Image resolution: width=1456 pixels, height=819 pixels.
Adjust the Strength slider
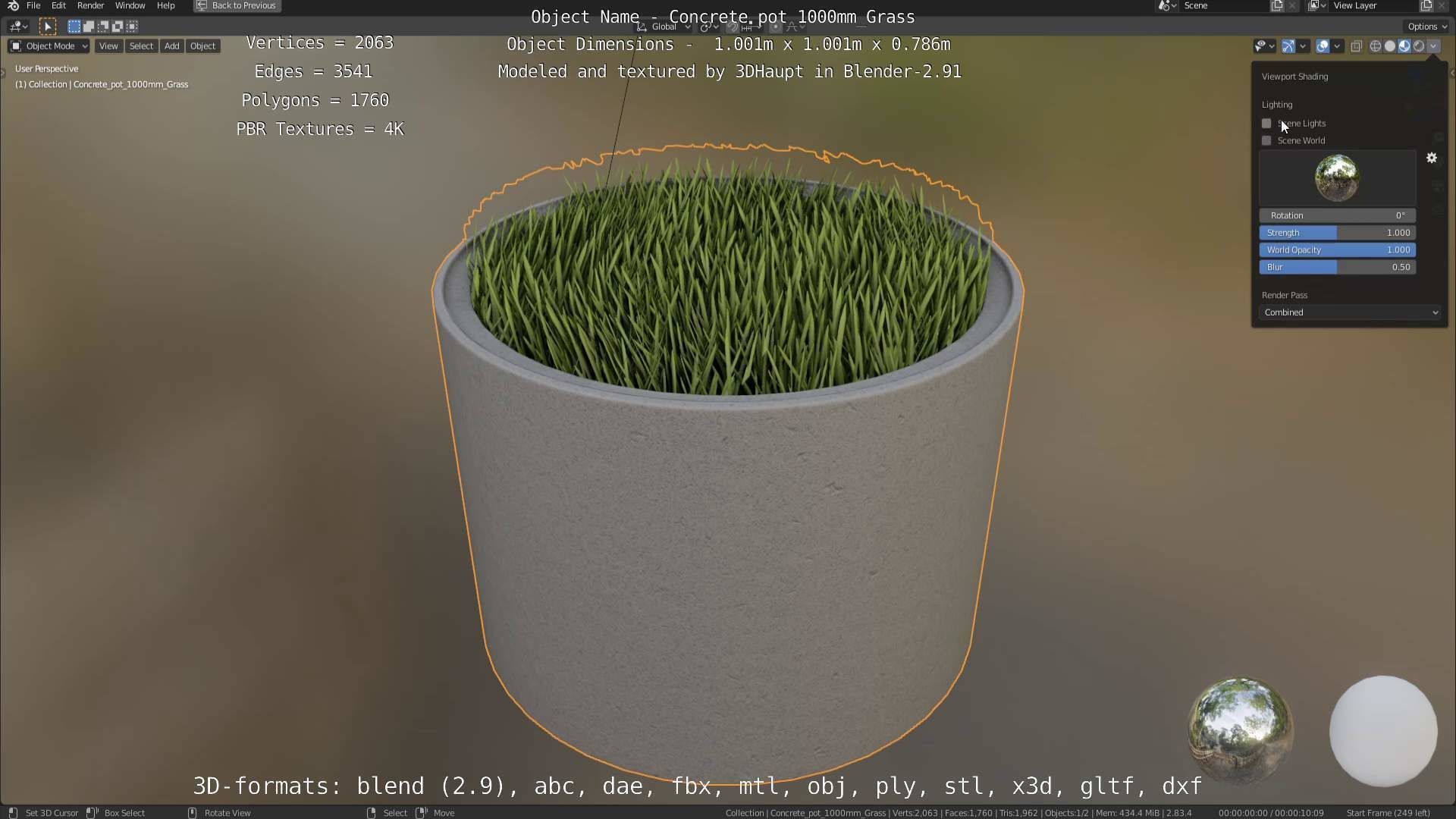click(1338, 233)
